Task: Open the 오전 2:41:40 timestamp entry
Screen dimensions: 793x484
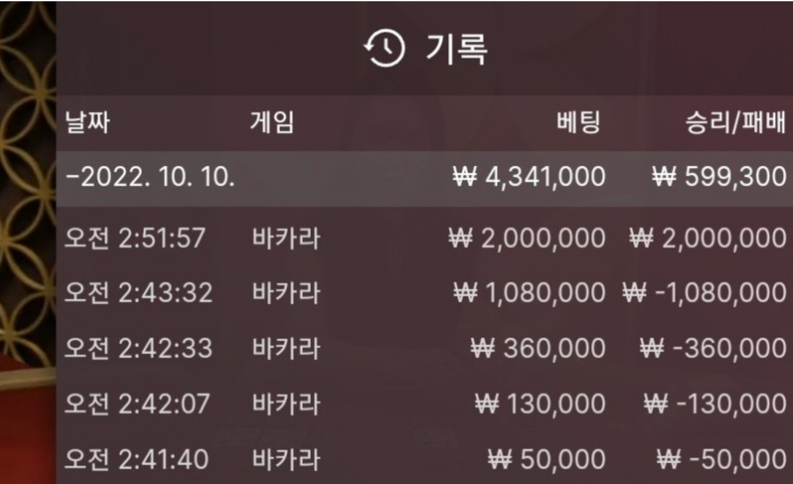Action: (135, 459)
